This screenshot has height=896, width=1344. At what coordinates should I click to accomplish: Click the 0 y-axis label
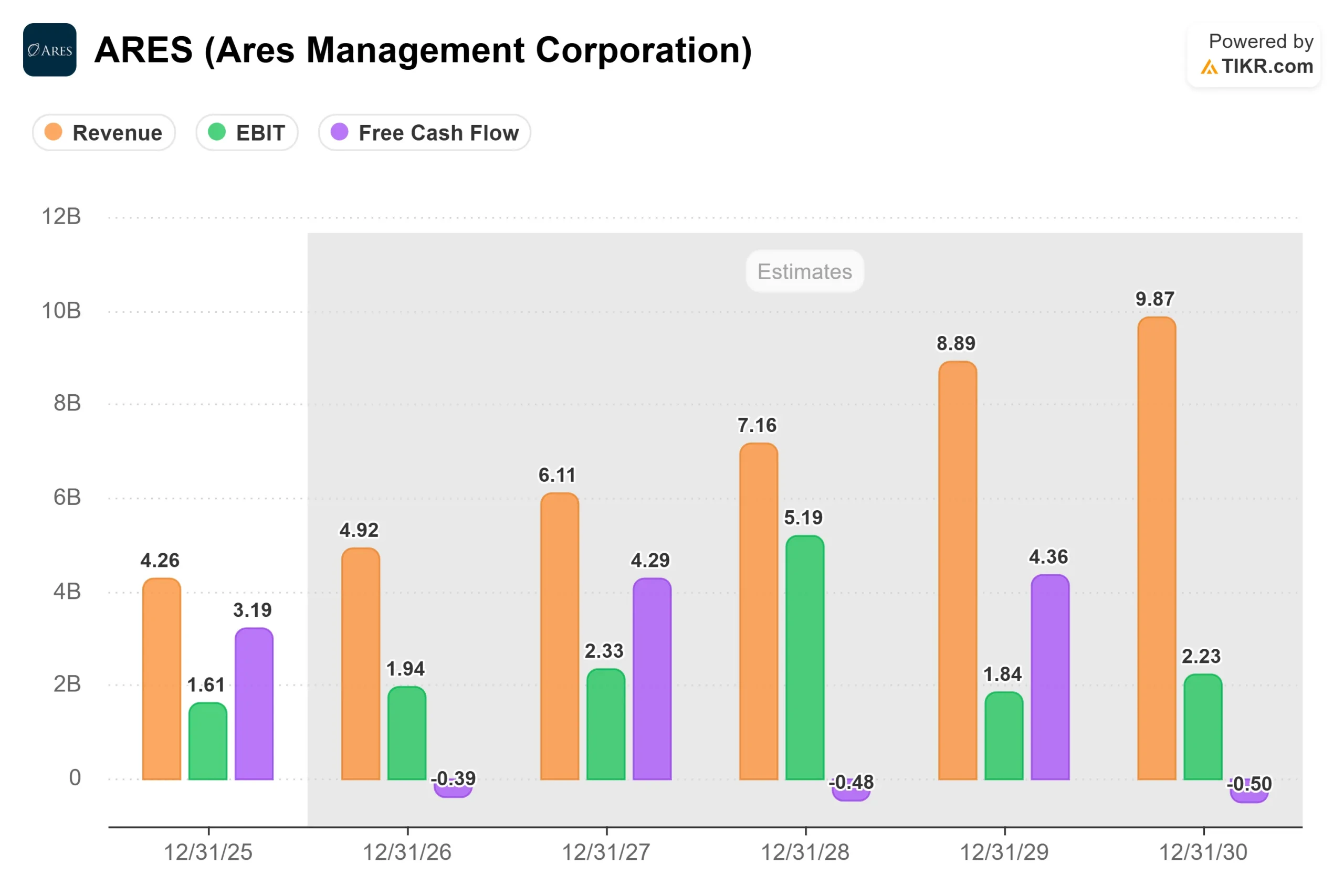coord(75,778)
